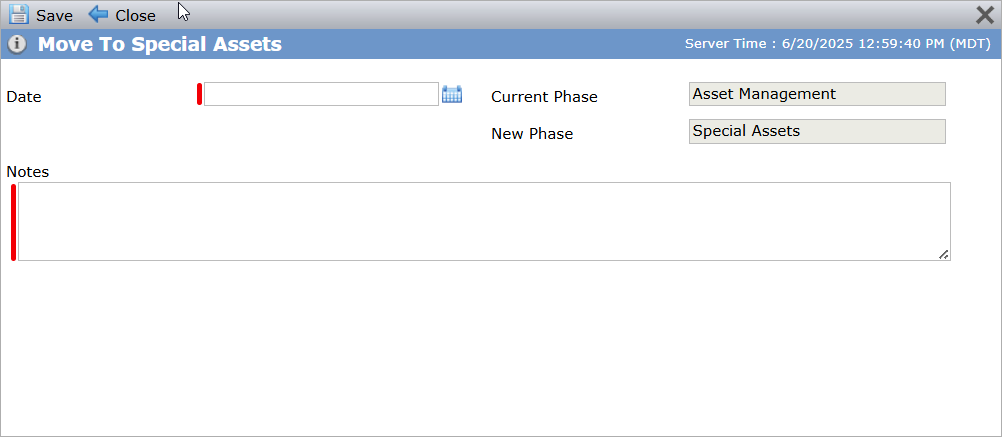Click the info icon beside the title

[x=17, y=44]
